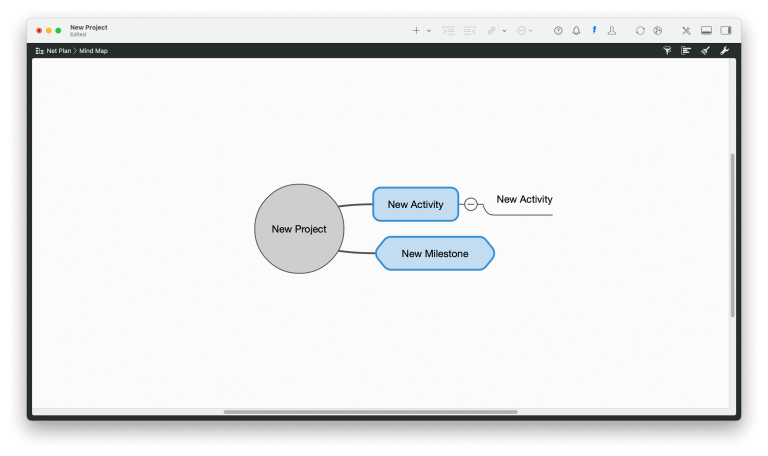Select Net Plan in the breadcrumb bar

(x=58, y=50)
